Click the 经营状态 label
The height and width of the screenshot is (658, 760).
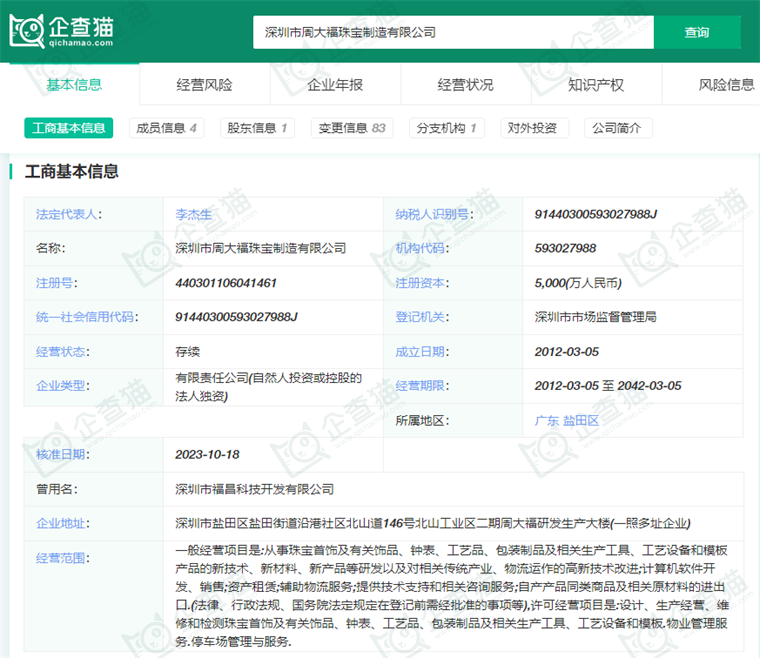pyautogui.click(x=63, y=352)
